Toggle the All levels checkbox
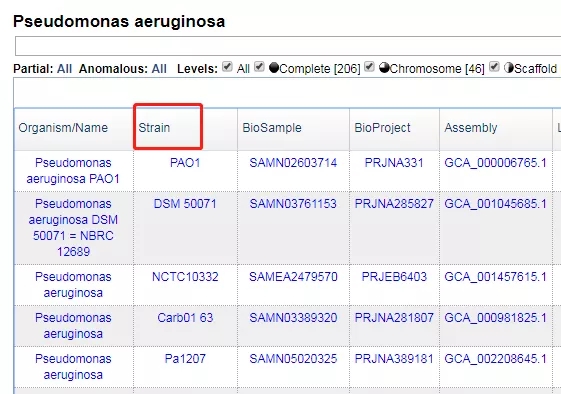 (227, 67)
